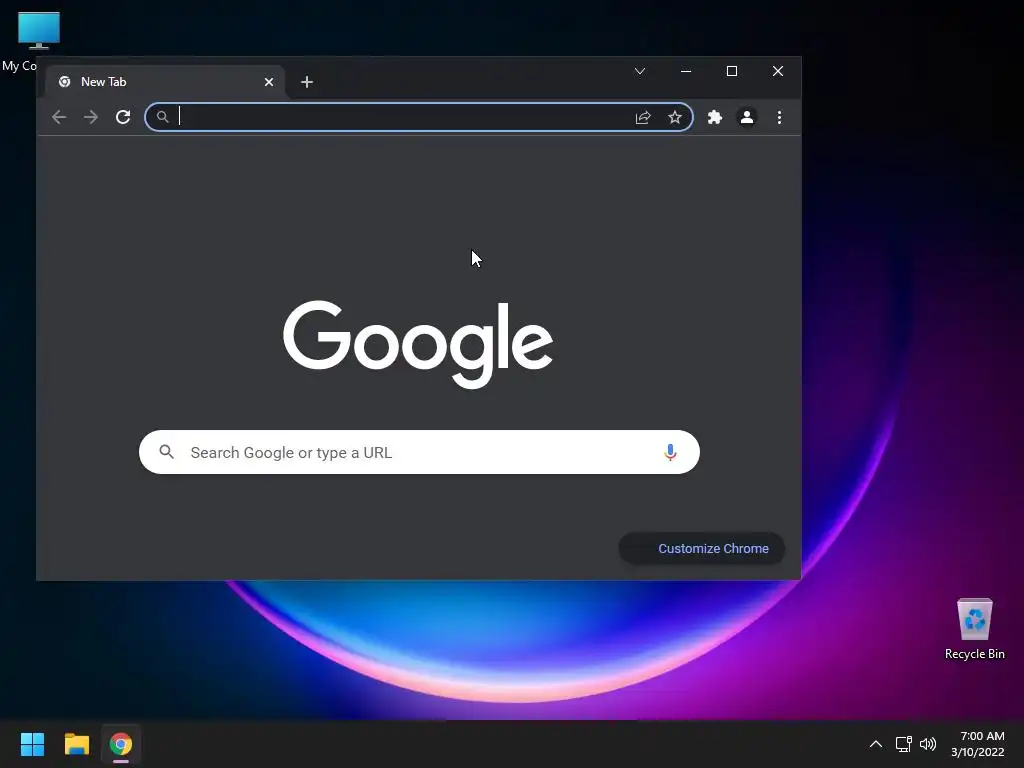Image resolution: width=1024 pixels, height=768 pixels.
Task: Click the Customize Chrome button
Action: pos(702,549)
